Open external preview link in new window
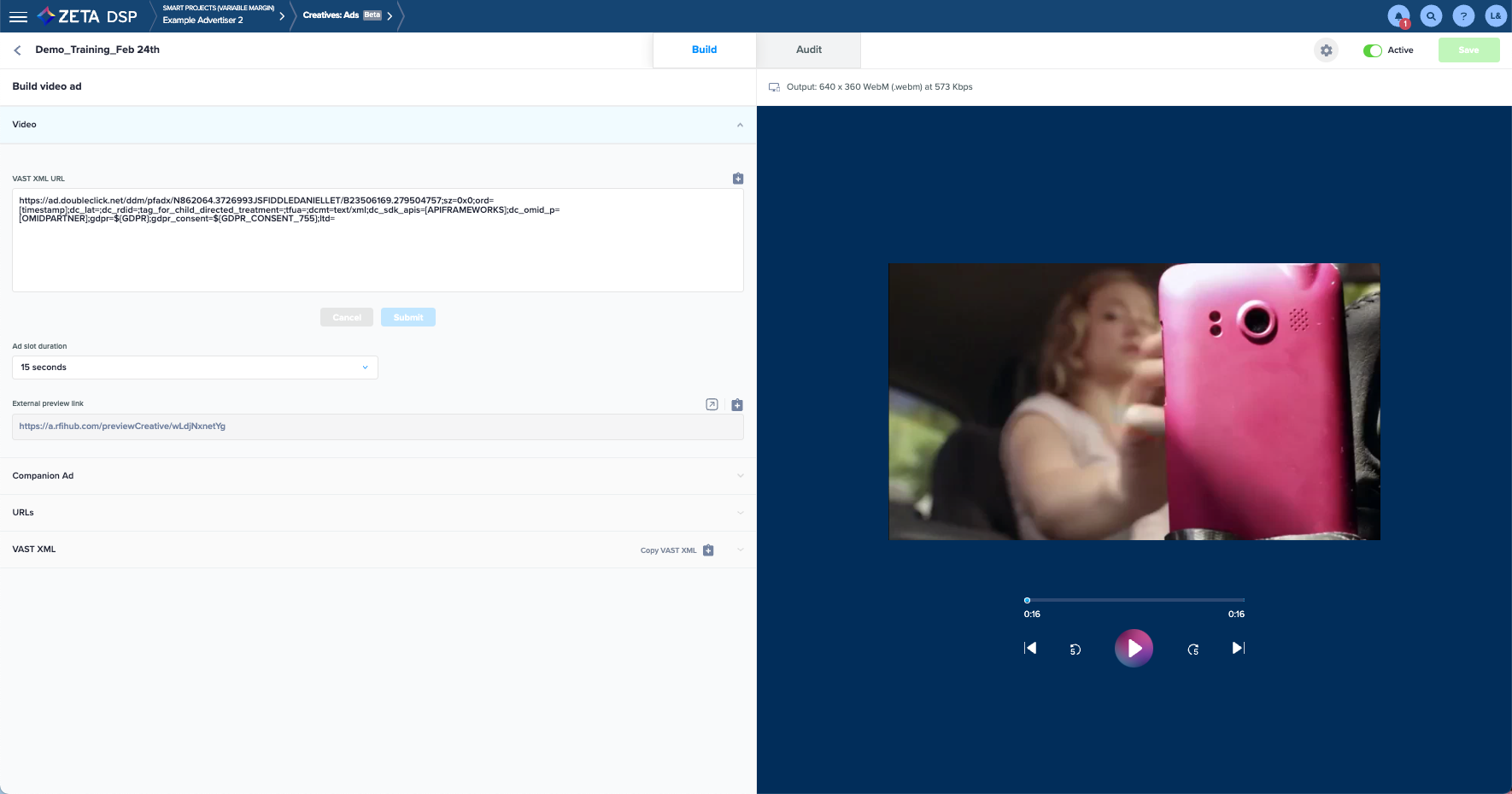Image resolution: width=1512 pixels, height=794 pixels. coord(712,404)
